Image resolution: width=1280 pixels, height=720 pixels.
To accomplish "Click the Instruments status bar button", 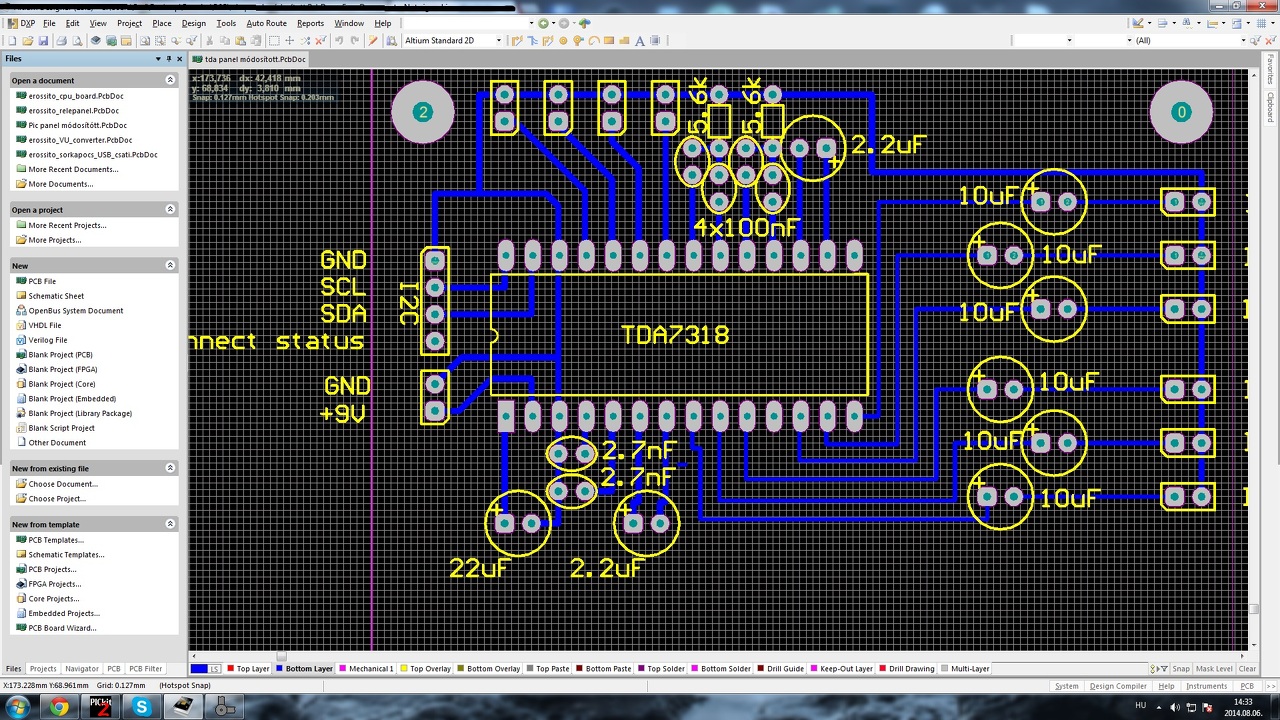I will coord(1206,686).
